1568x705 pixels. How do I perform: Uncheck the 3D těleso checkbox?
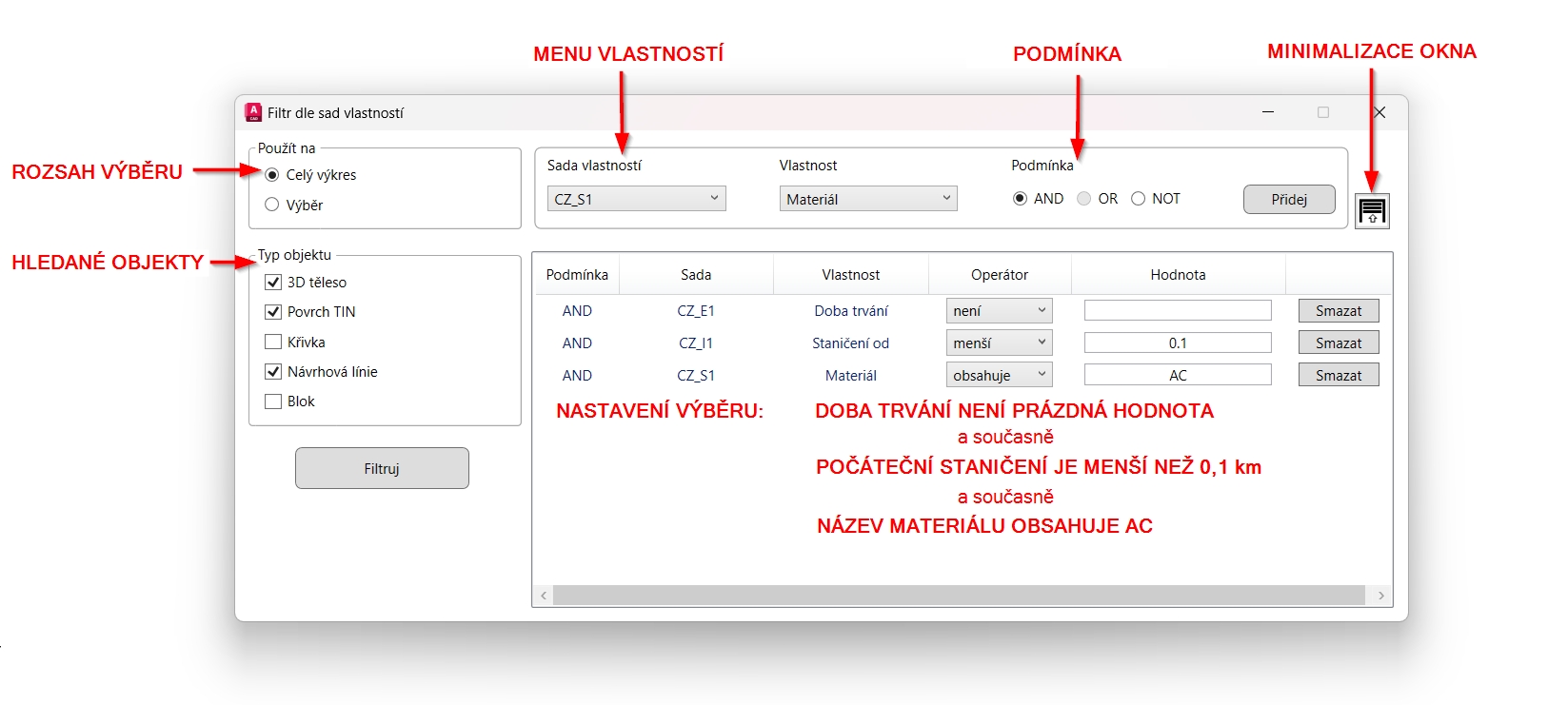[x=273, y=283]
